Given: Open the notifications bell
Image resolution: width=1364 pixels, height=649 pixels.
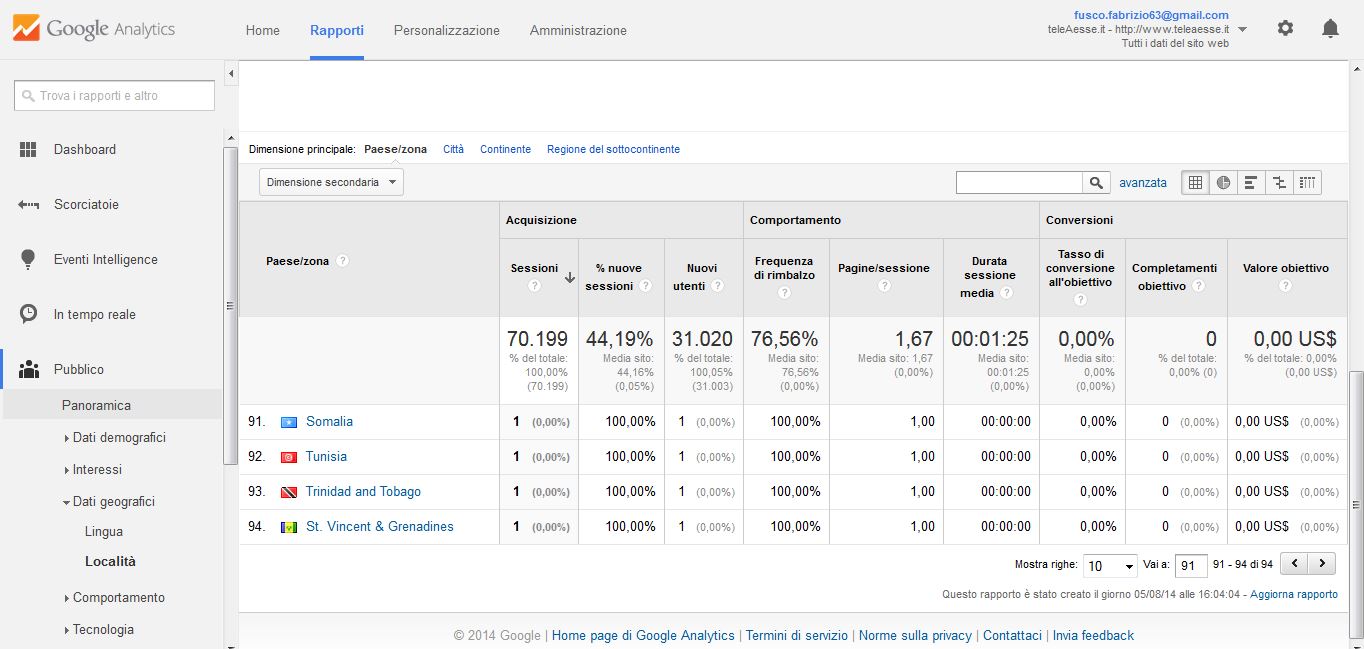Looking at the screenshot, I should tap(1330, 28).
